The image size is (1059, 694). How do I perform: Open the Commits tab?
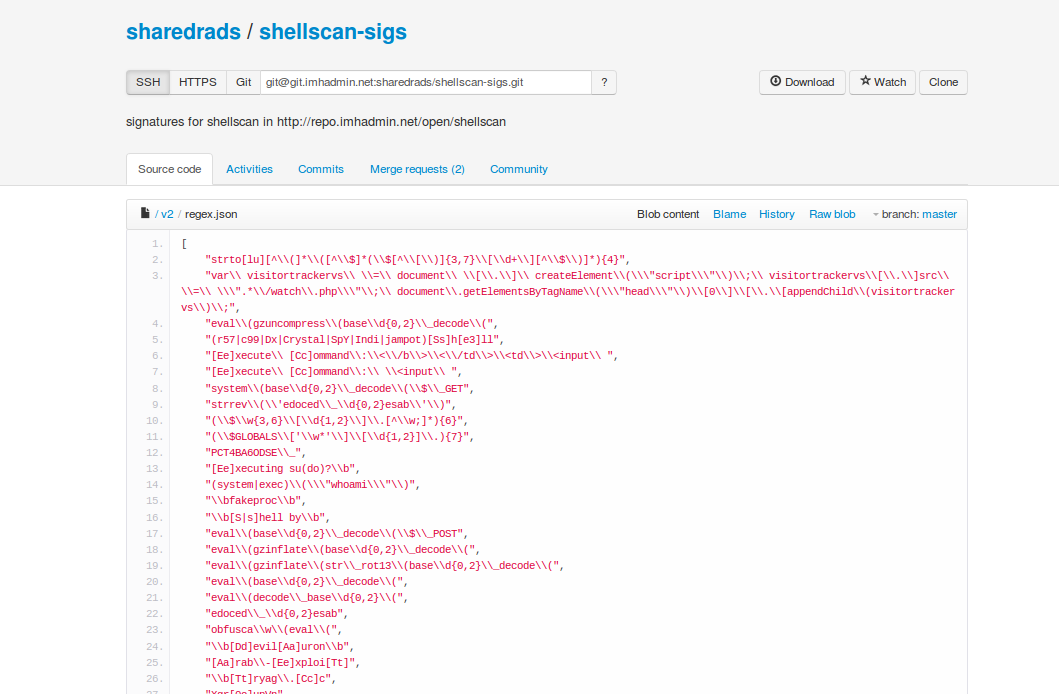pyautogui.click(x=321, y=169)
